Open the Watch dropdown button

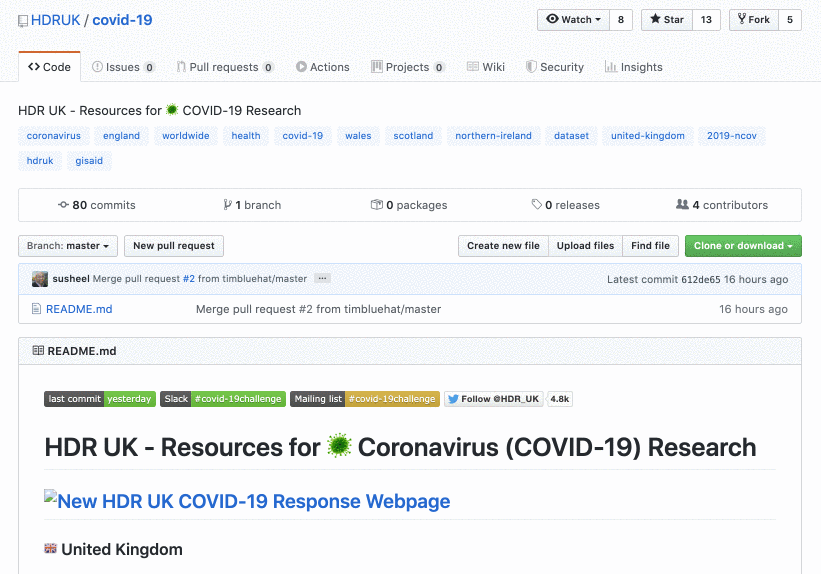pyautogui.click(x=573, y=20)
